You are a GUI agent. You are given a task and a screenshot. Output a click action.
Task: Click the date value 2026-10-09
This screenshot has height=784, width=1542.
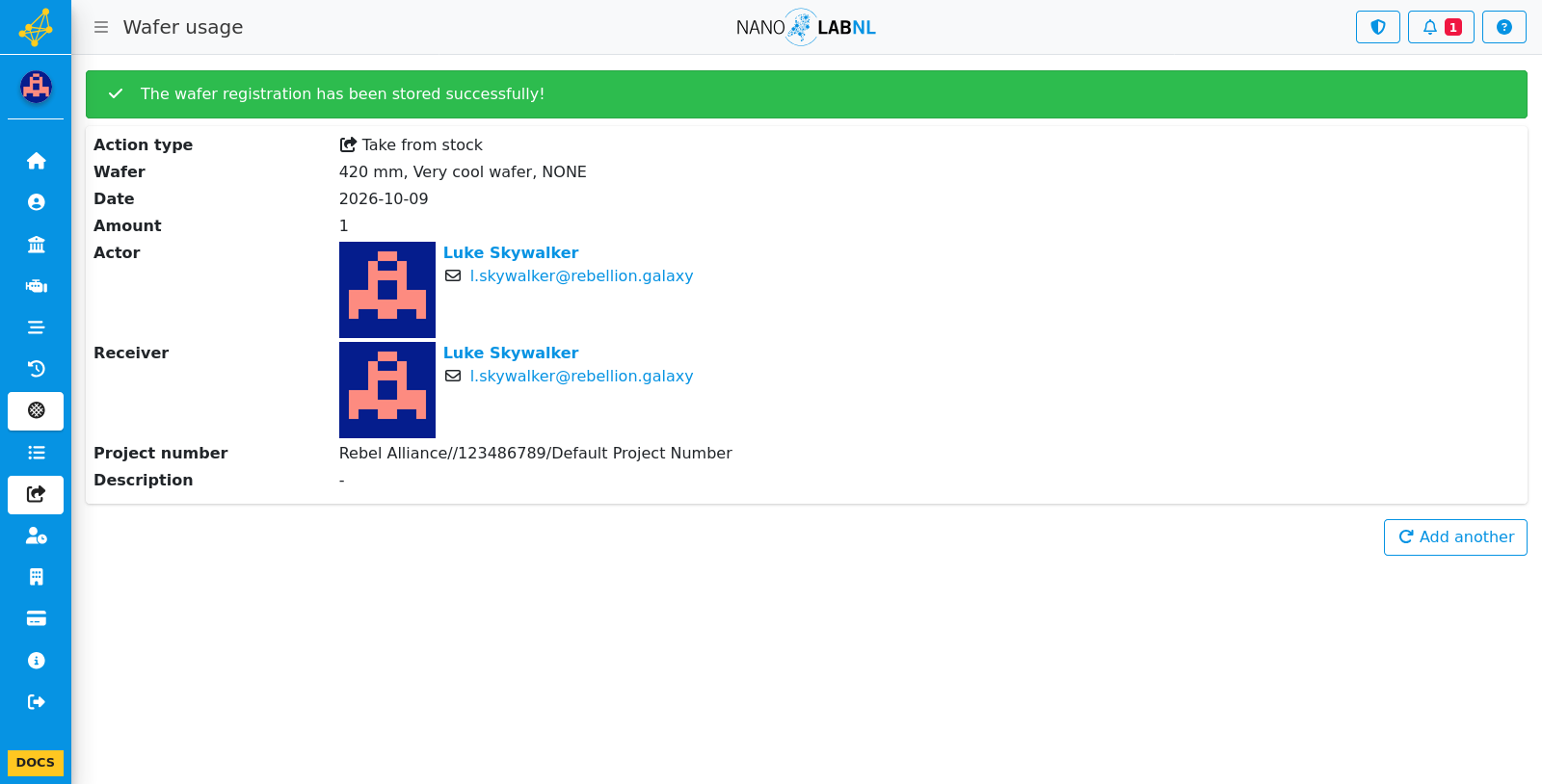[x=384, y=198]
